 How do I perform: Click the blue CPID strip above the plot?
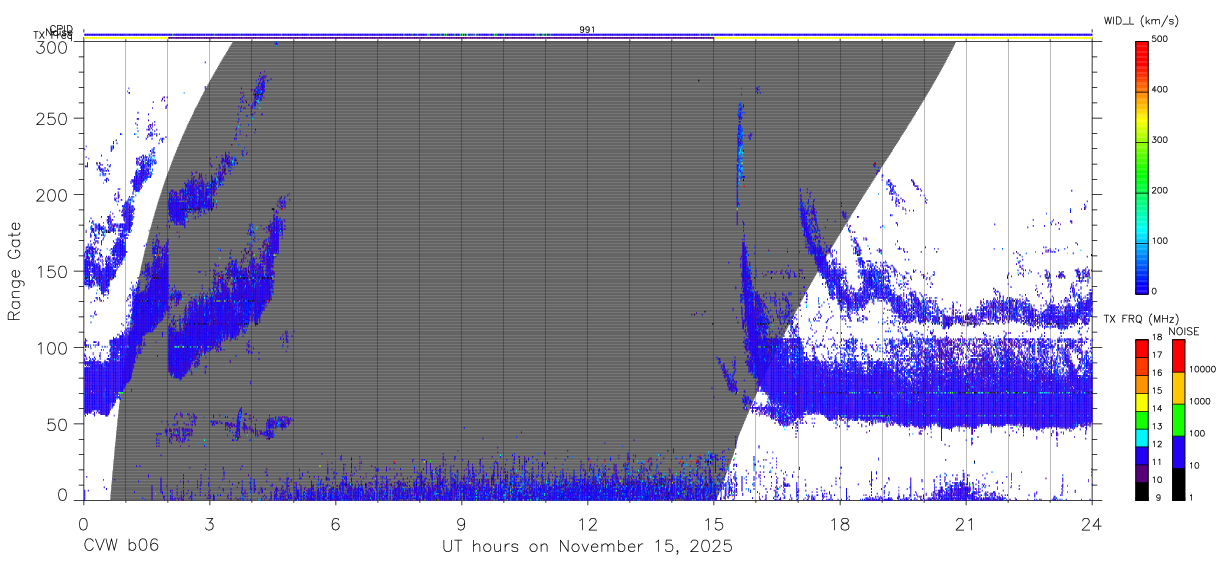point(588,35)
